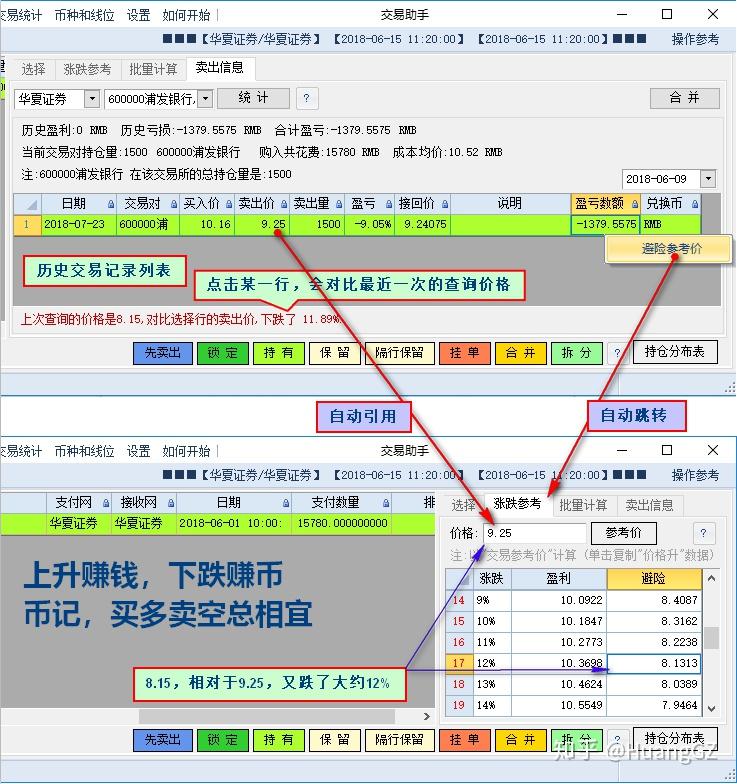
Task: Click 买入价 column header lock icon
Action: coord(229,204)
